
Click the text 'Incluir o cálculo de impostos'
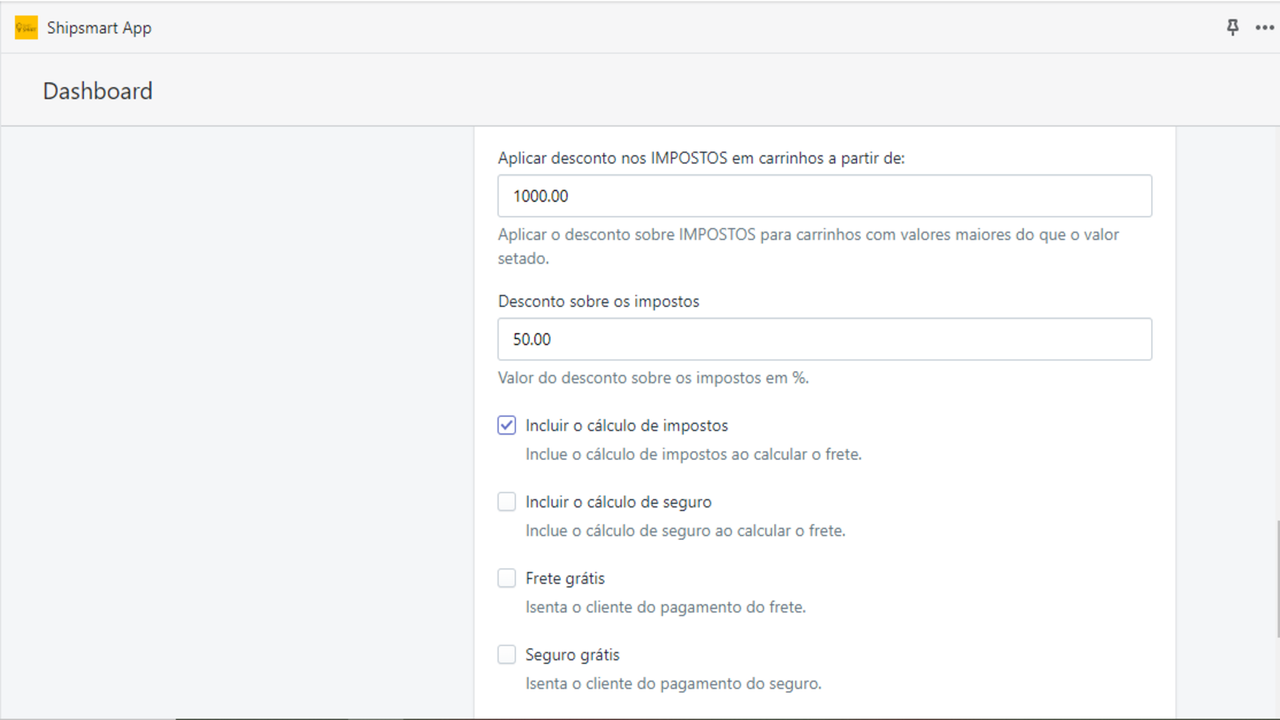click(627, 424)
